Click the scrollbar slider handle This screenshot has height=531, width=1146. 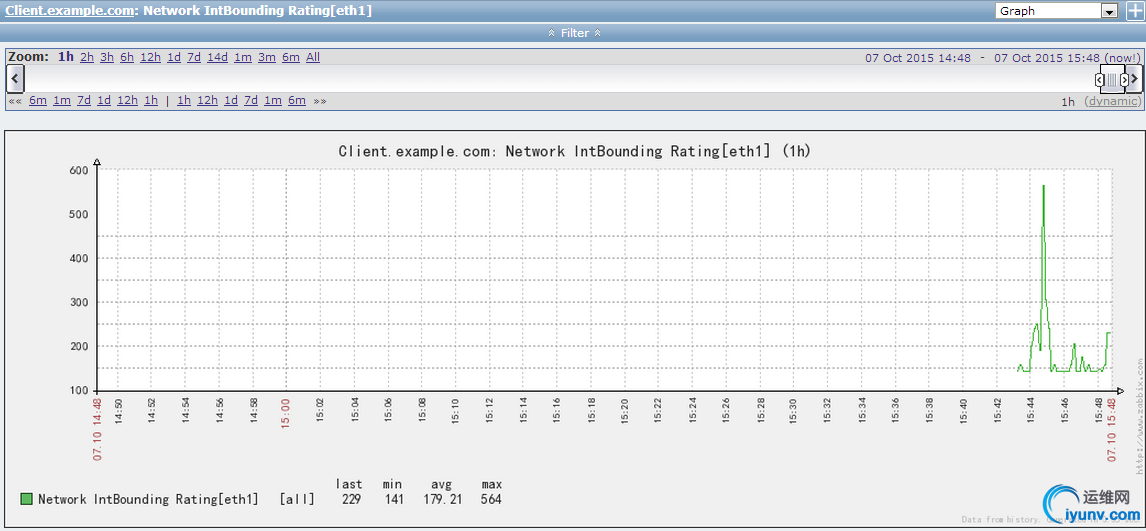[x=1112, y=79]
